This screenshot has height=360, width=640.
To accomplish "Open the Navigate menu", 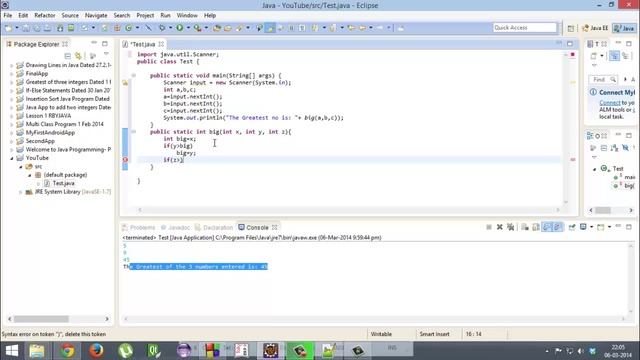I will pos(96,16).
